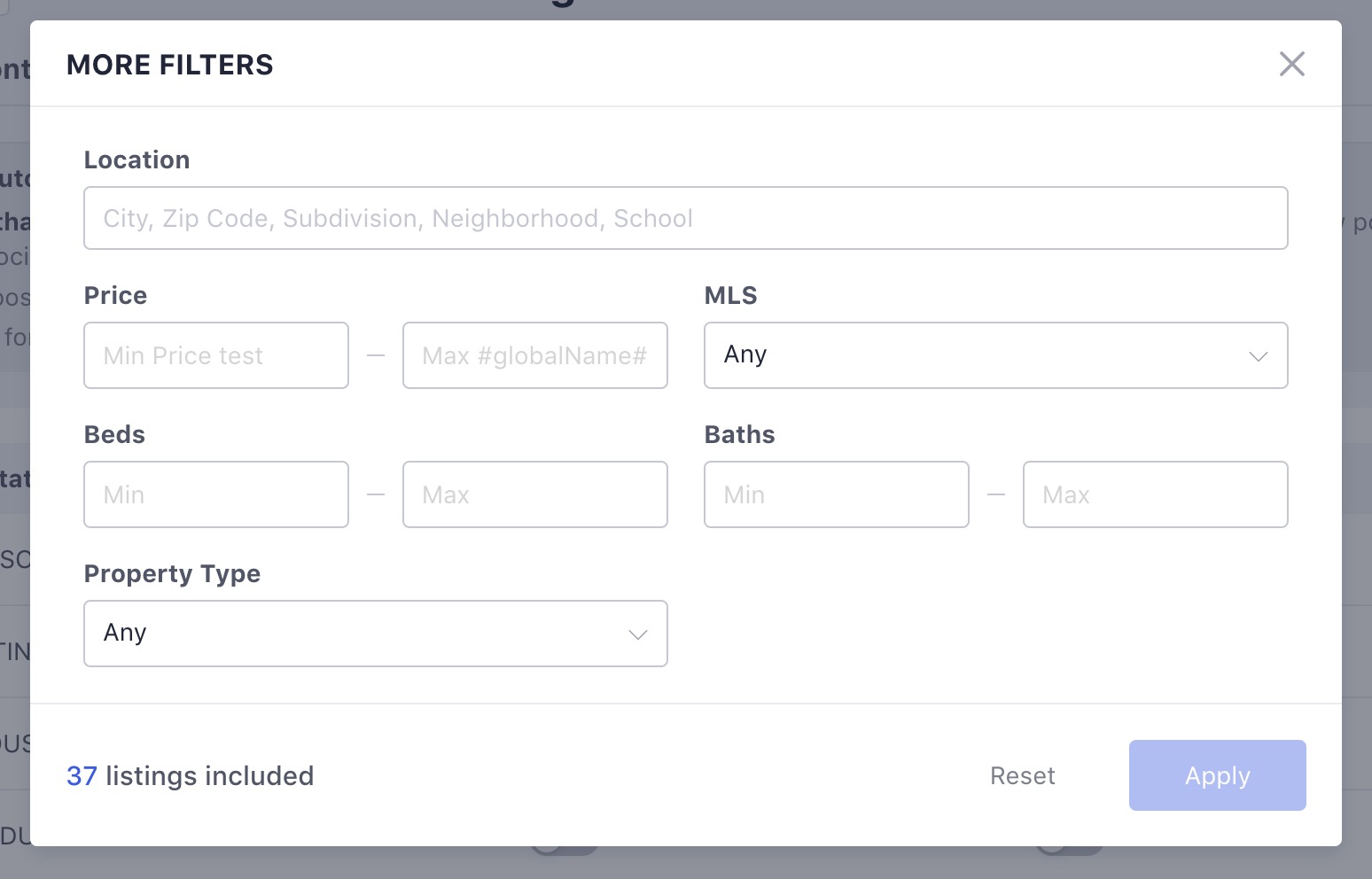Select the Beds Min input
The image size is (1372, 879).
coord(216,494)
